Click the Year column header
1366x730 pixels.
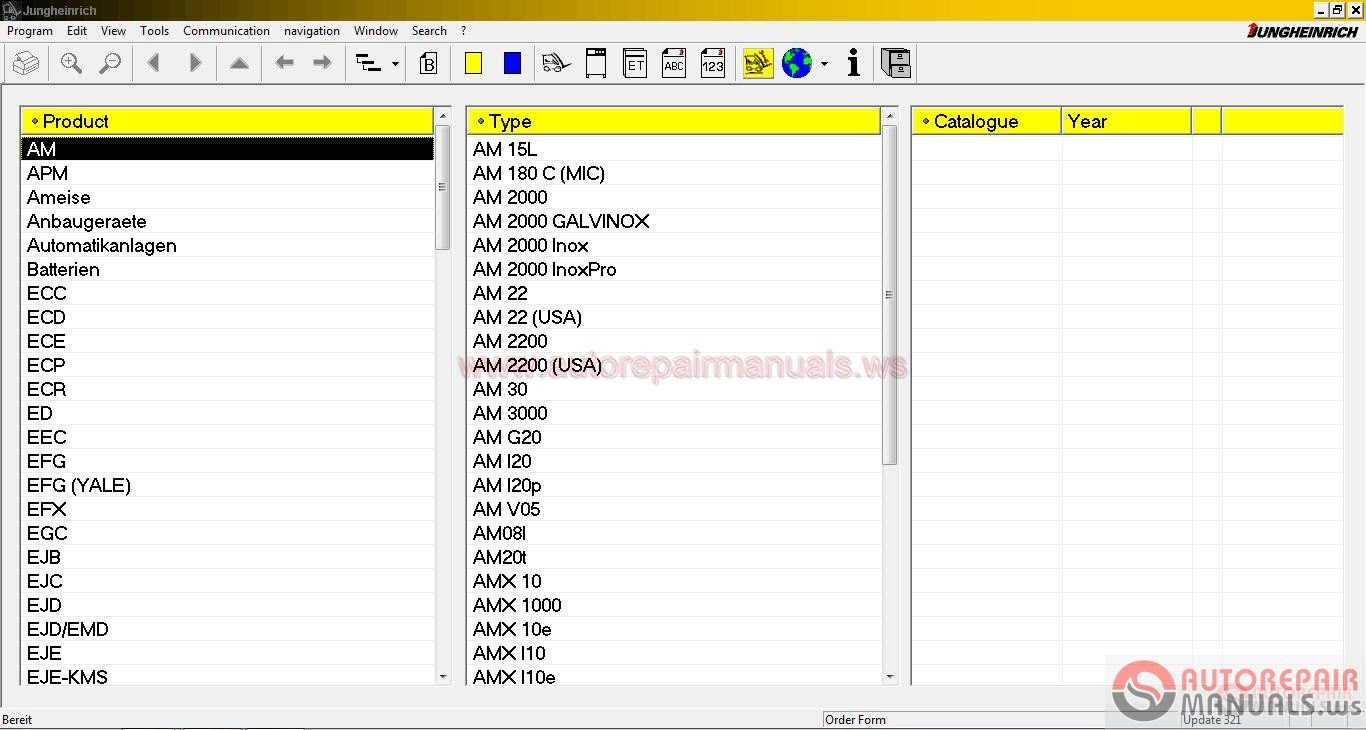click(1127, 121)
